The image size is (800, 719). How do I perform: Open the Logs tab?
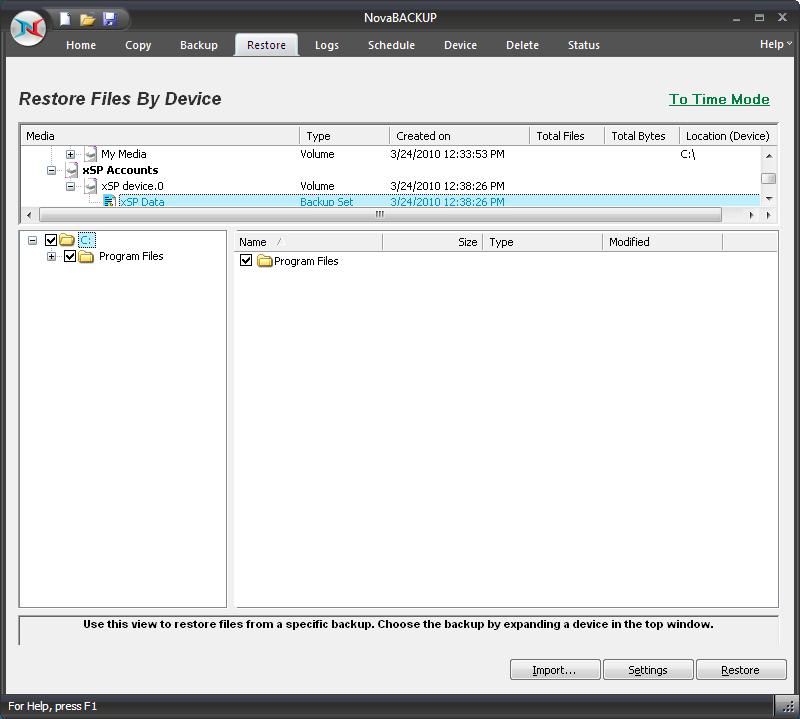click(x=327, y=45)
